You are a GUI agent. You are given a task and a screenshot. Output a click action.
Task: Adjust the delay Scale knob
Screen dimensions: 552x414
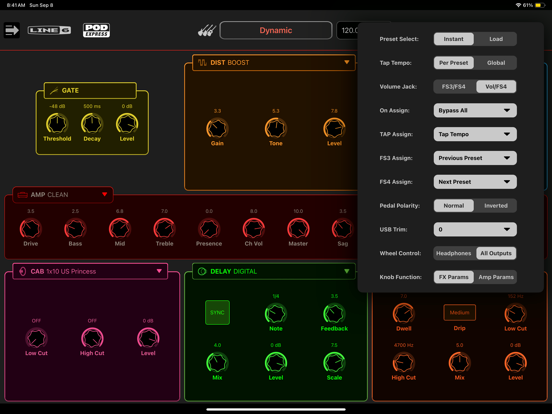(334, 363)
